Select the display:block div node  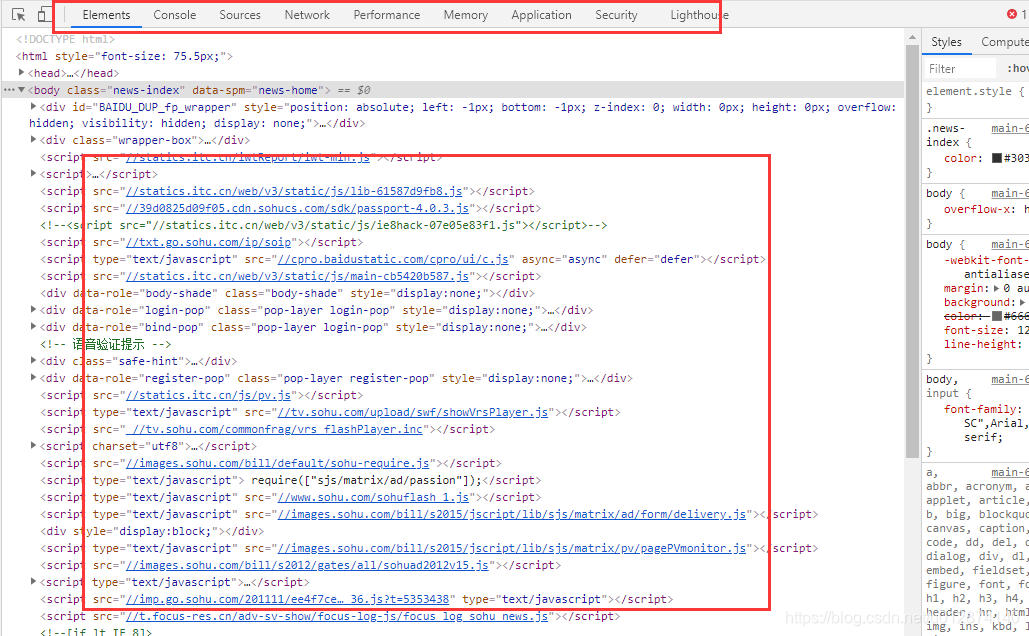point(152,531)
